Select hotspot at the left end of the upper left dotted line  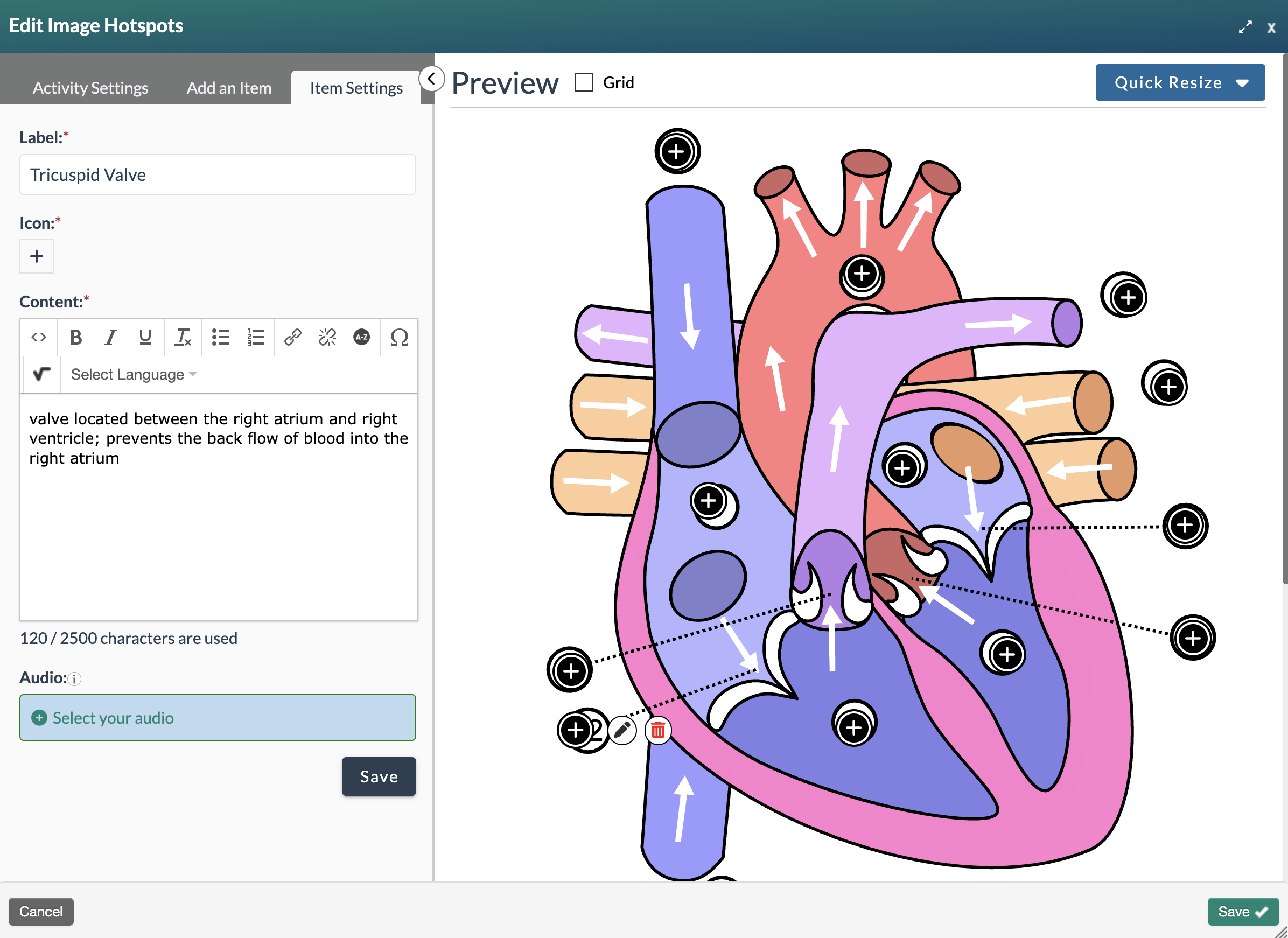click(x=570, y=670)
